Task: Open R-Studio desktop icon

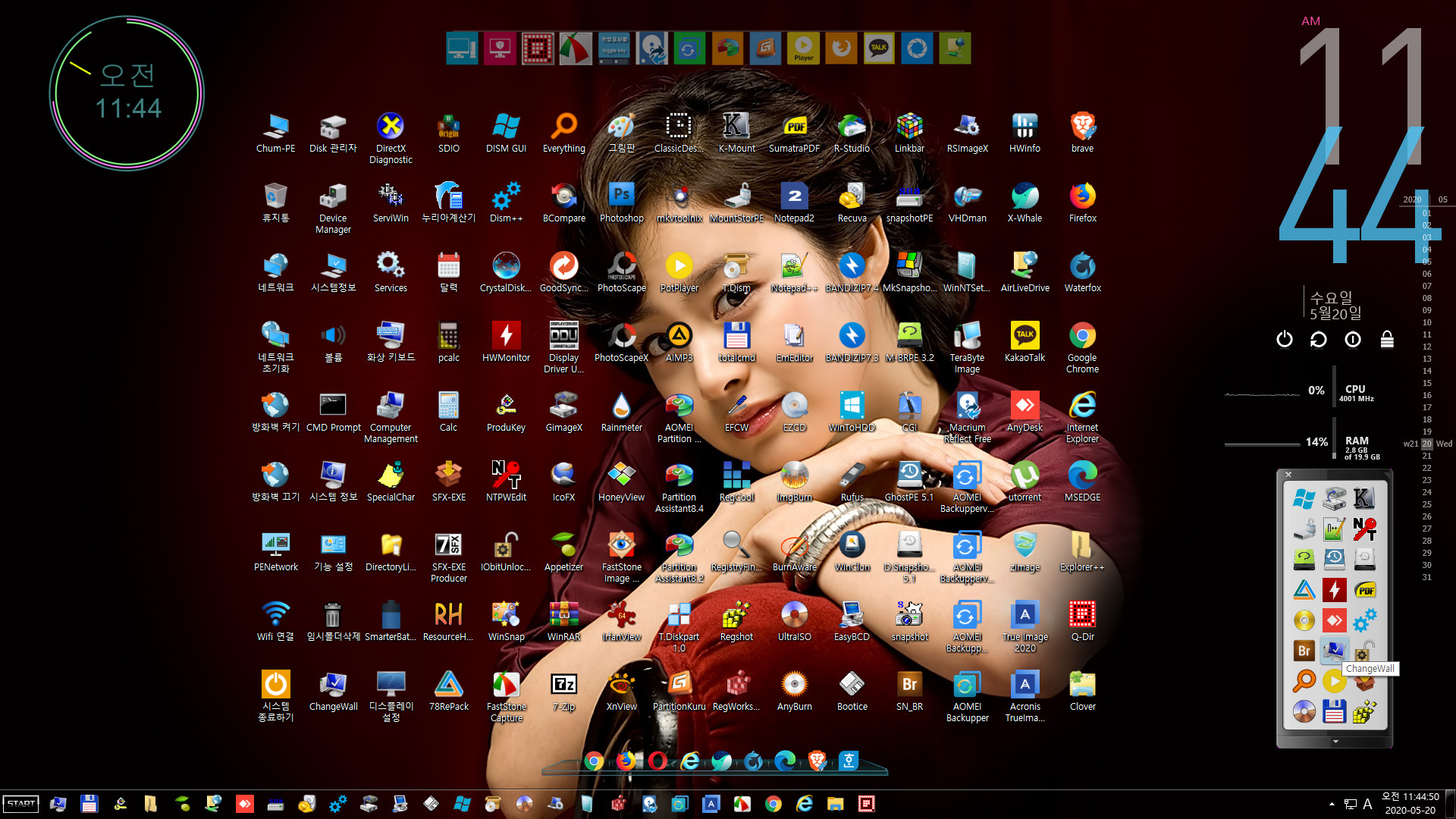Action: tap(852, 133)
